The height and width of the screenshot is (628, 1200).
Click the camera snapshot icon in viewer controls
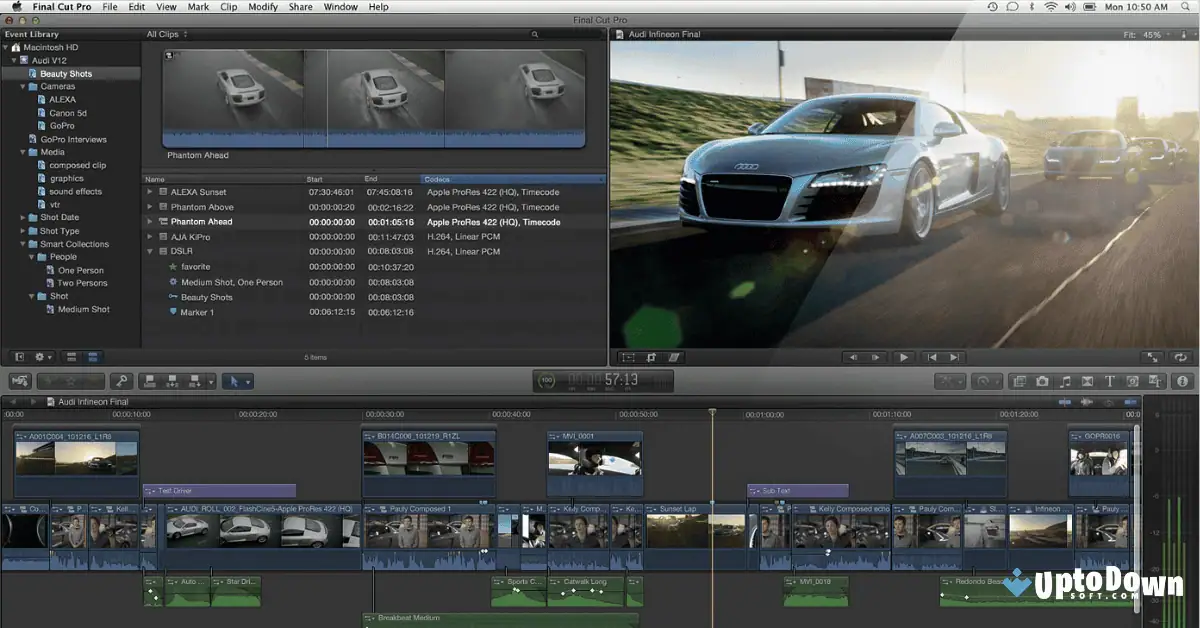[1042, 381]
